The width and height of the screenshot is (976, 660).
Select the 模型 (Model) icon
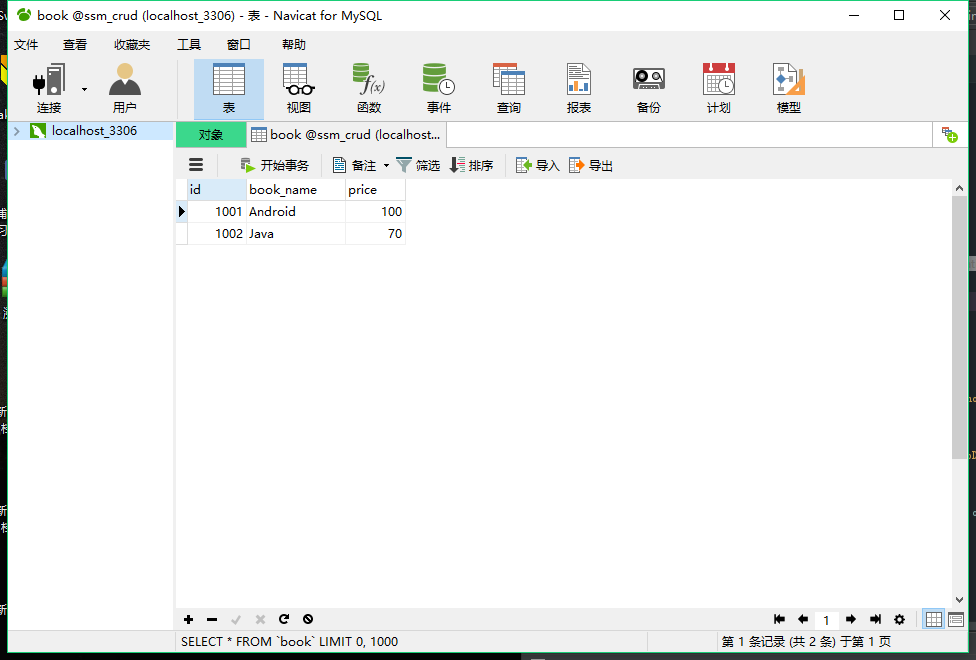[x=788, y=89]
